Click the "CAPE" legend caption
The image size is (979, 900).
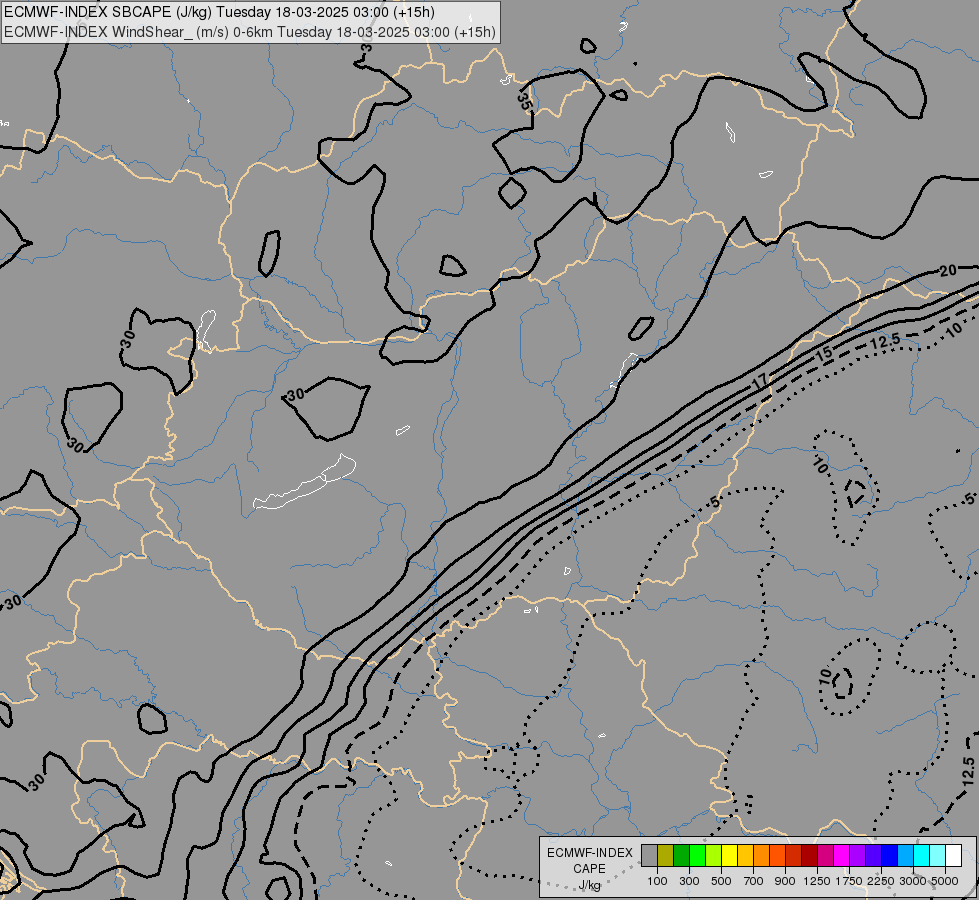[589, 868]
